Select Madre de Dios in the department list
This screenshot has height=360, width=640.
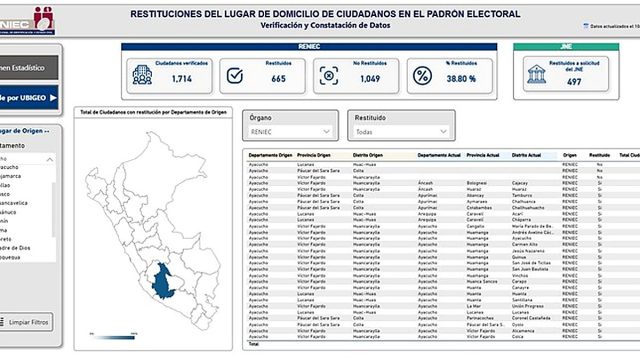pyautogui.click(x=15, y=248)
